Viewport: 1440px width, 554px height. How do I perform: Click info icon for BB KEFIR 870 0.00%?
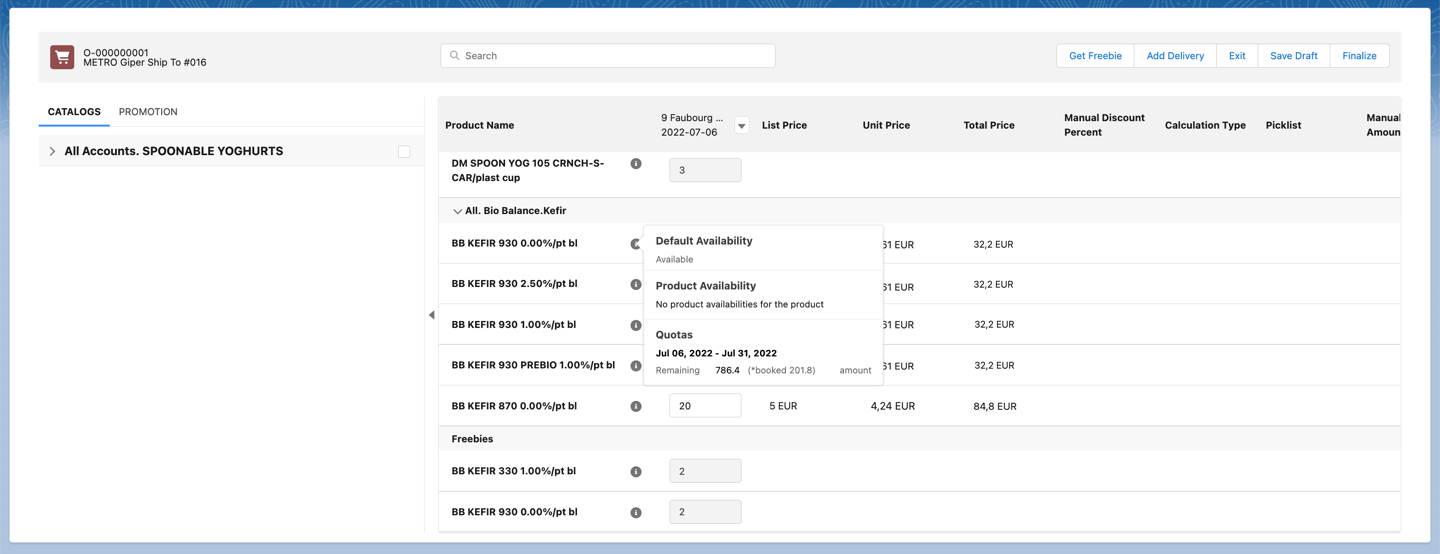tap(636, 407)
